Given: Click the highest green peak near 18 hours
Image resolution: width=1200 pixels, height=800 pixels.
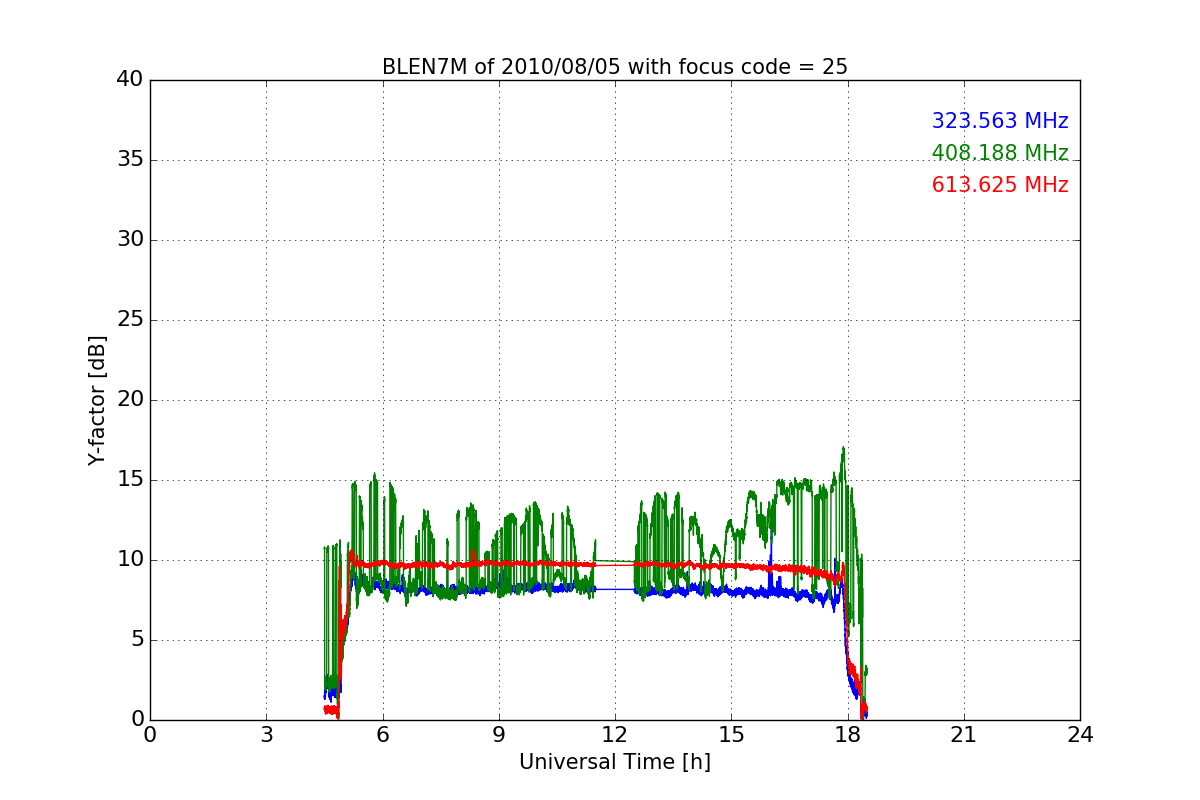Looking at the screenshot, I should click(x=843, y=450).
